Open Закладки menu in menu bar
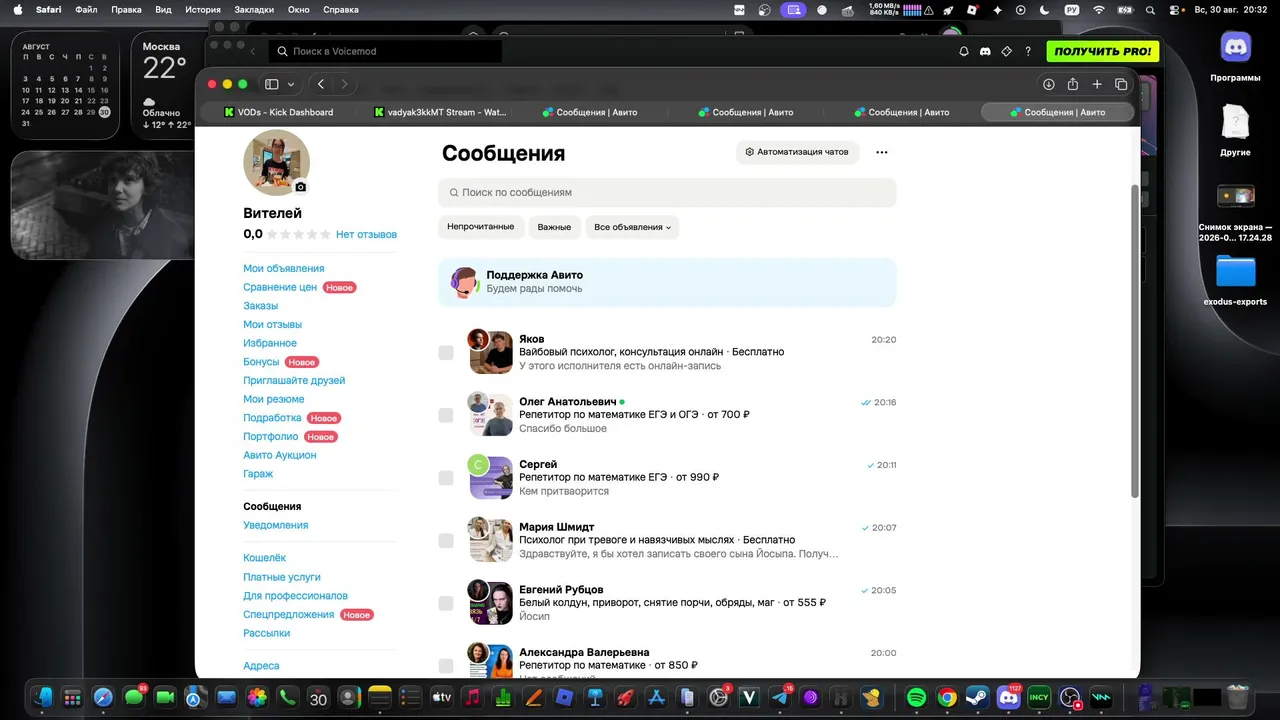The width and height of the screenshot is (1280, 720). 254,9
